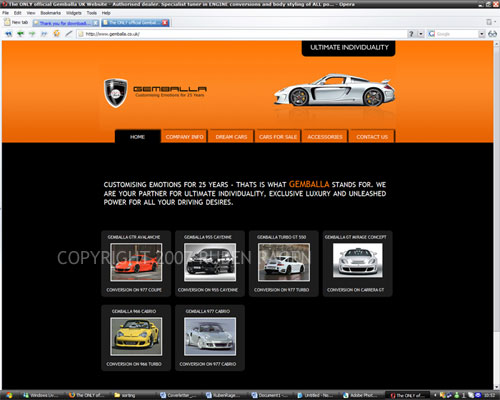Click 'CONVERSION ON 977 COUPE' caption

pyautogui.click(x=134, y=290)
